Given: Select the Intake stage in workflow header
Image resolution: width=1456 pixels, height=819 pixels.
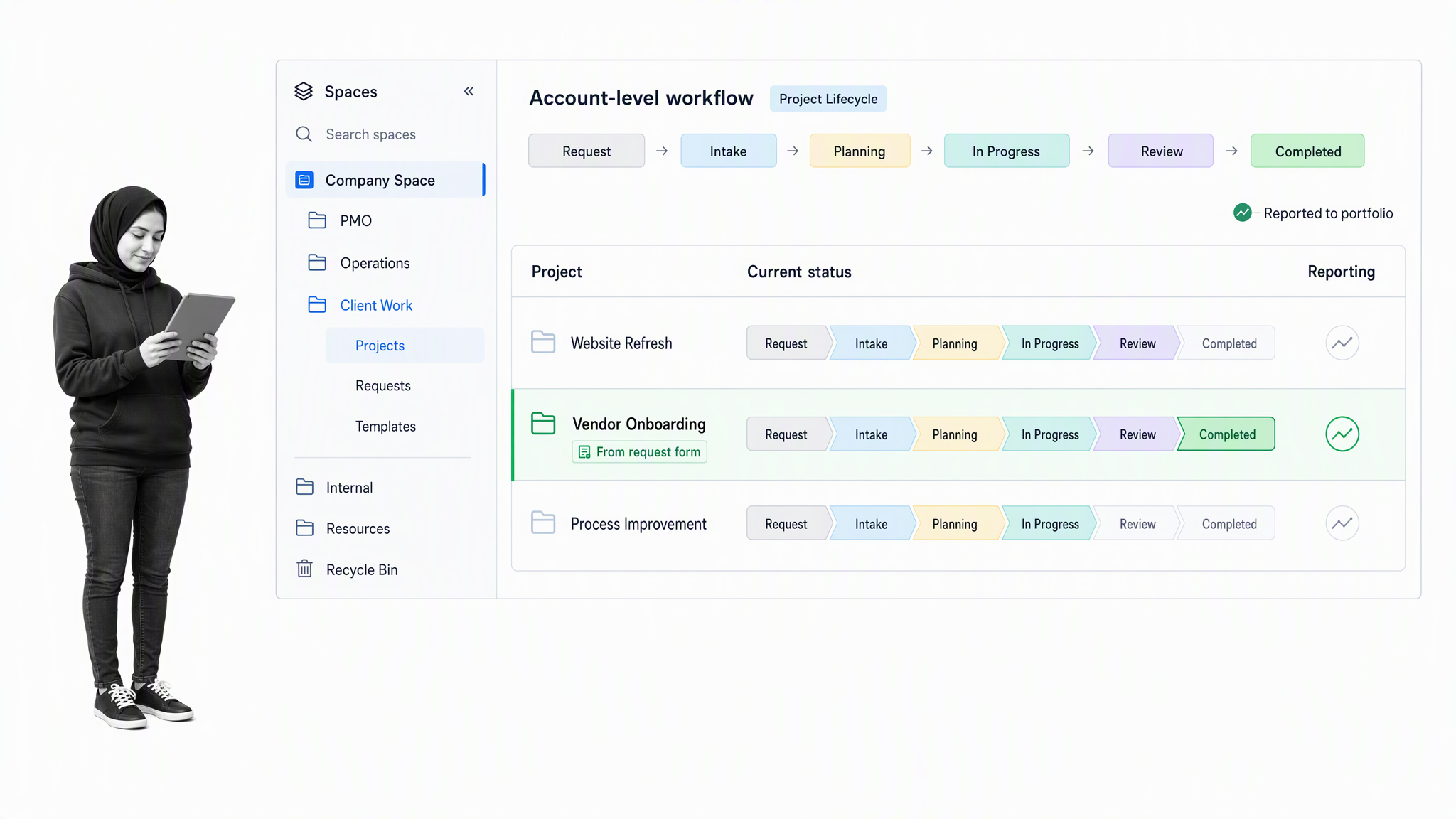Looking at the screenshot, I should 728,151.
